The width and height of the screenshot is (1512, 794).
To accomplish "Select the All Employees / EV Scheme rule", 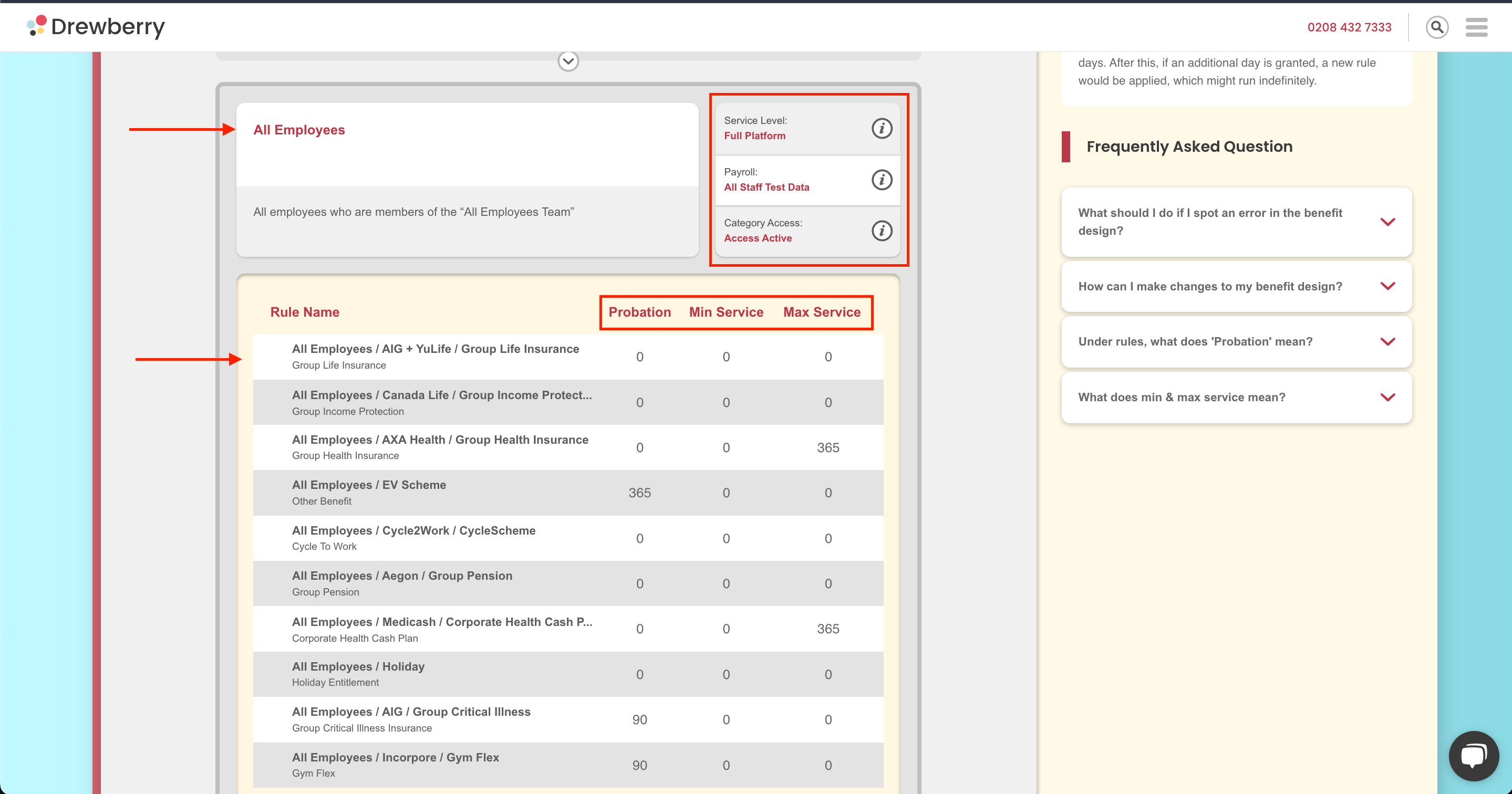I will tap(567, 493).
